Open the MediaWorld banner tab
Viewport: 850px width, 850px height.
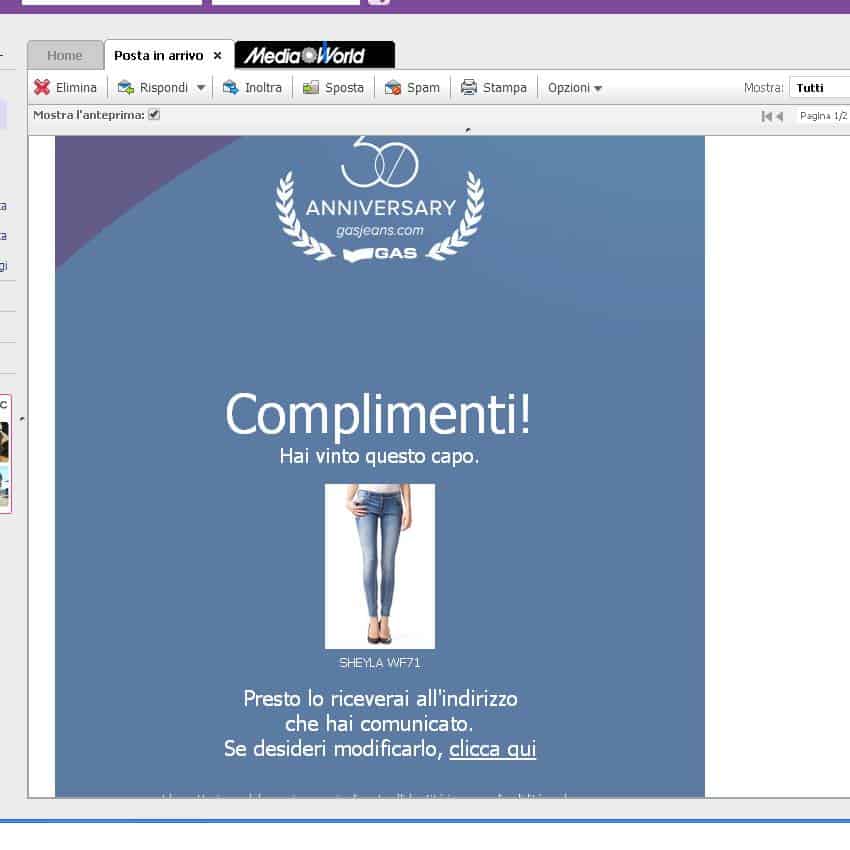[314, 55]
